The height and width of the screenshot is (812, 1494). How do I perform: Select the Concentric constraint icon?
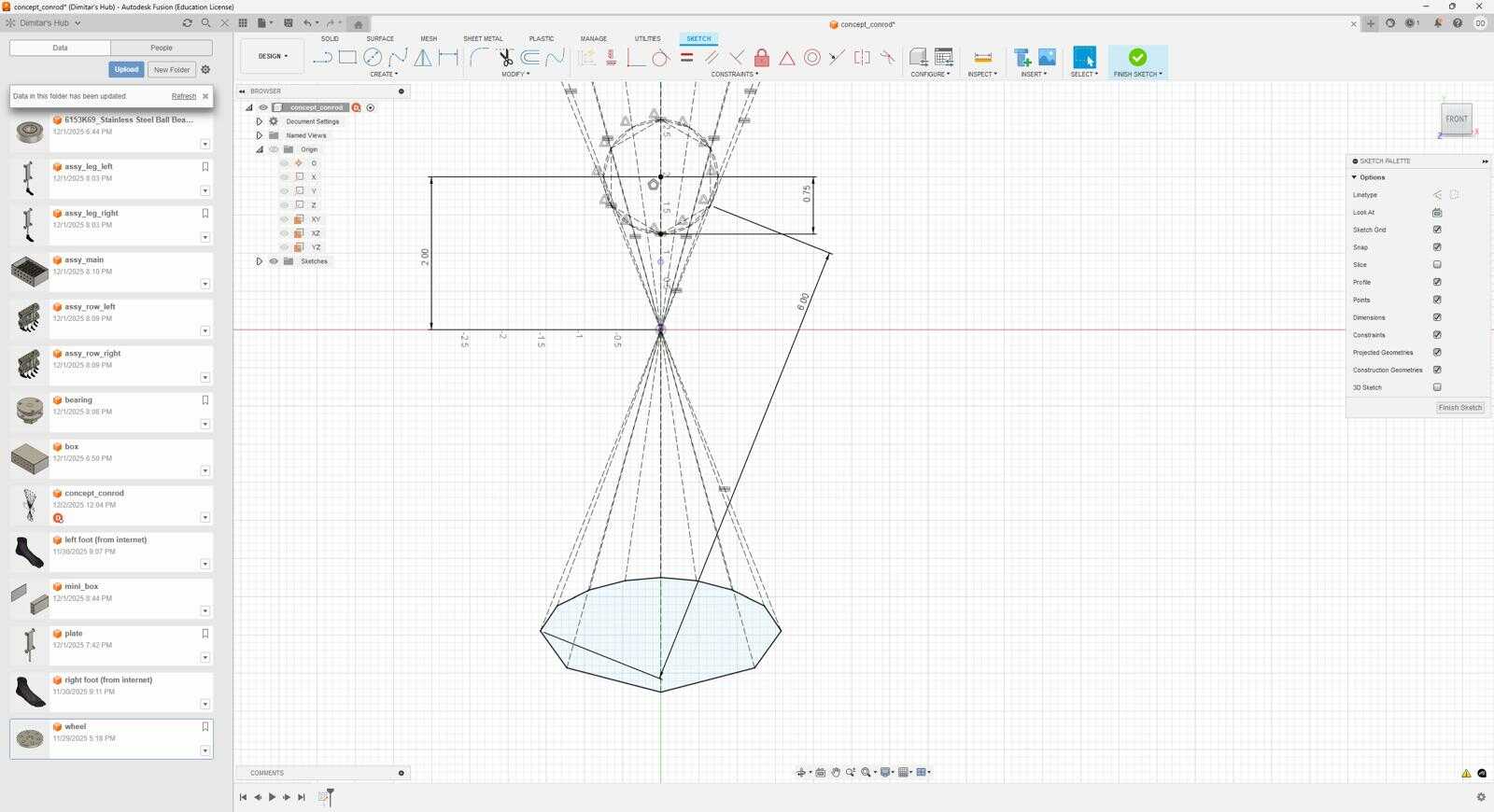pyautogui.click(x=812, y=58)
